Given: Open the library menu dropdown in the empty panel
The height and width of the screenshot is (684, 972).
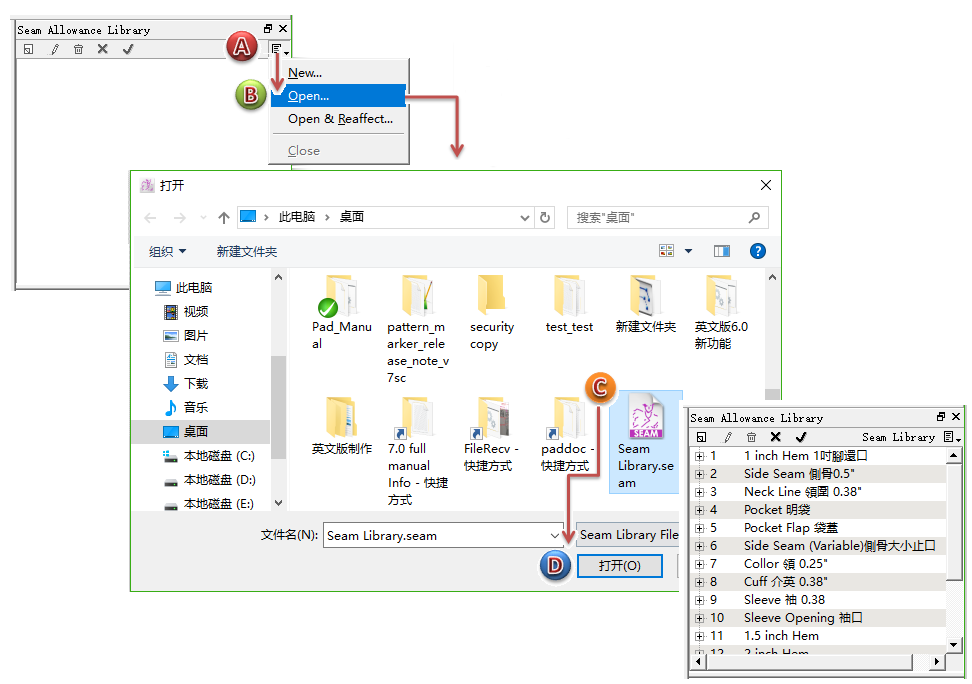Looking at the screenshot, I should pos(279,49).
